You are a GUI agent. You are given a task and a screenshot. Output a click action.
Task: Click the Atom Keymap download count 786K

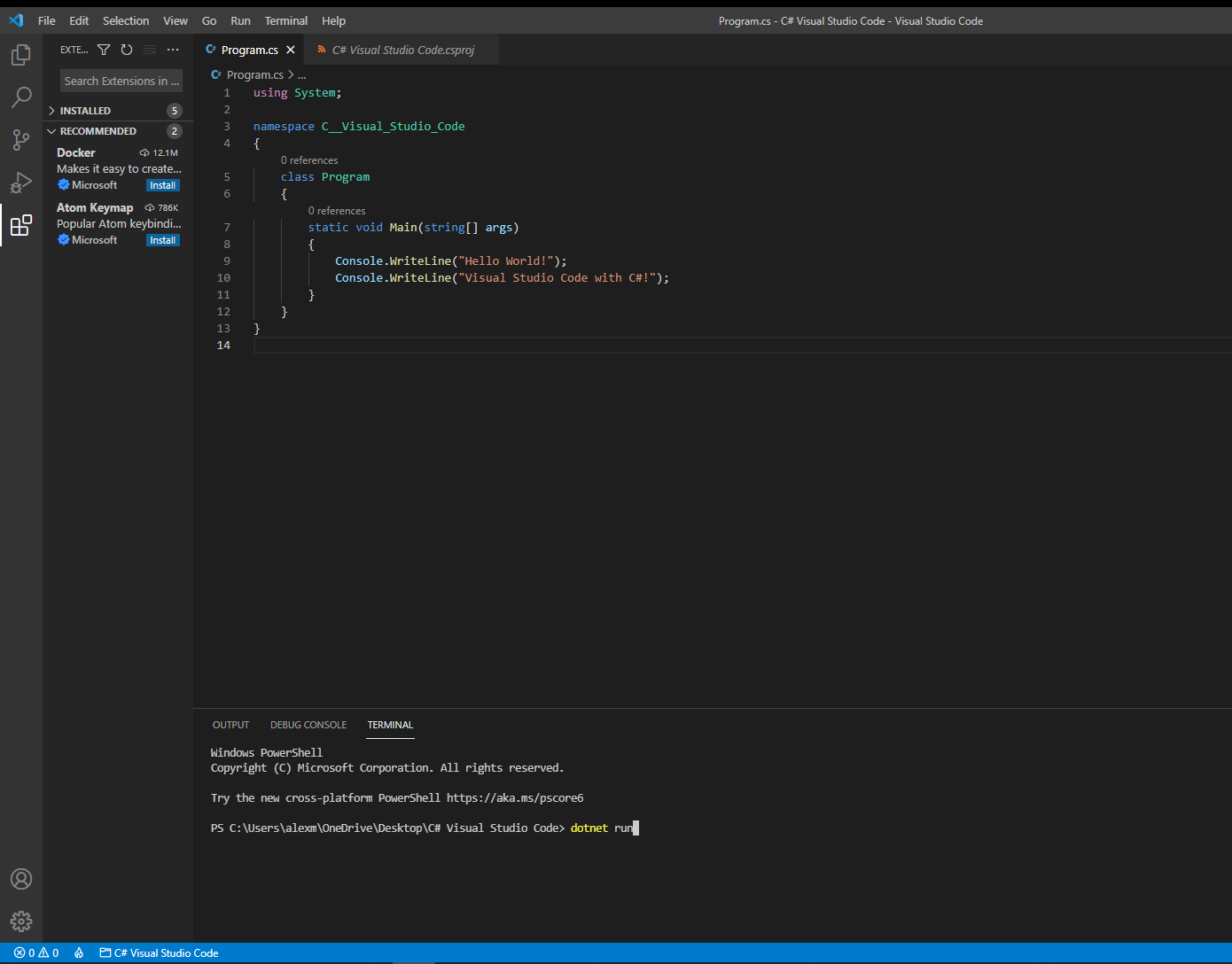click(162, 207)
